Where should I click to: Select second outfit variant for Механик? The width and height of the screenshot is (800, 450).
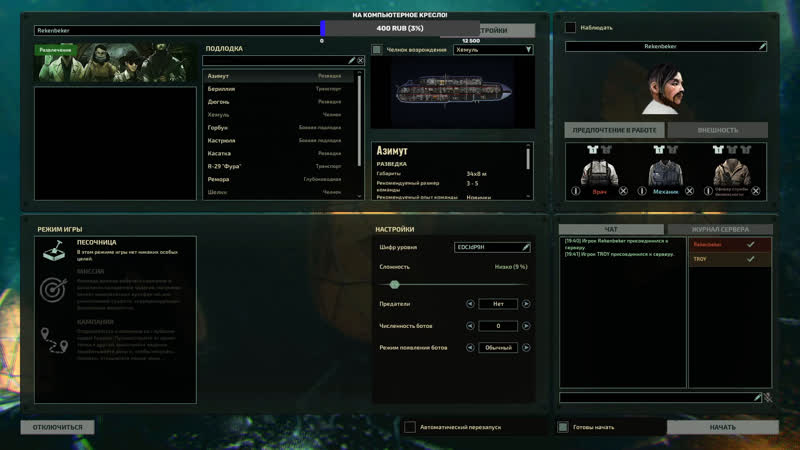672,149
